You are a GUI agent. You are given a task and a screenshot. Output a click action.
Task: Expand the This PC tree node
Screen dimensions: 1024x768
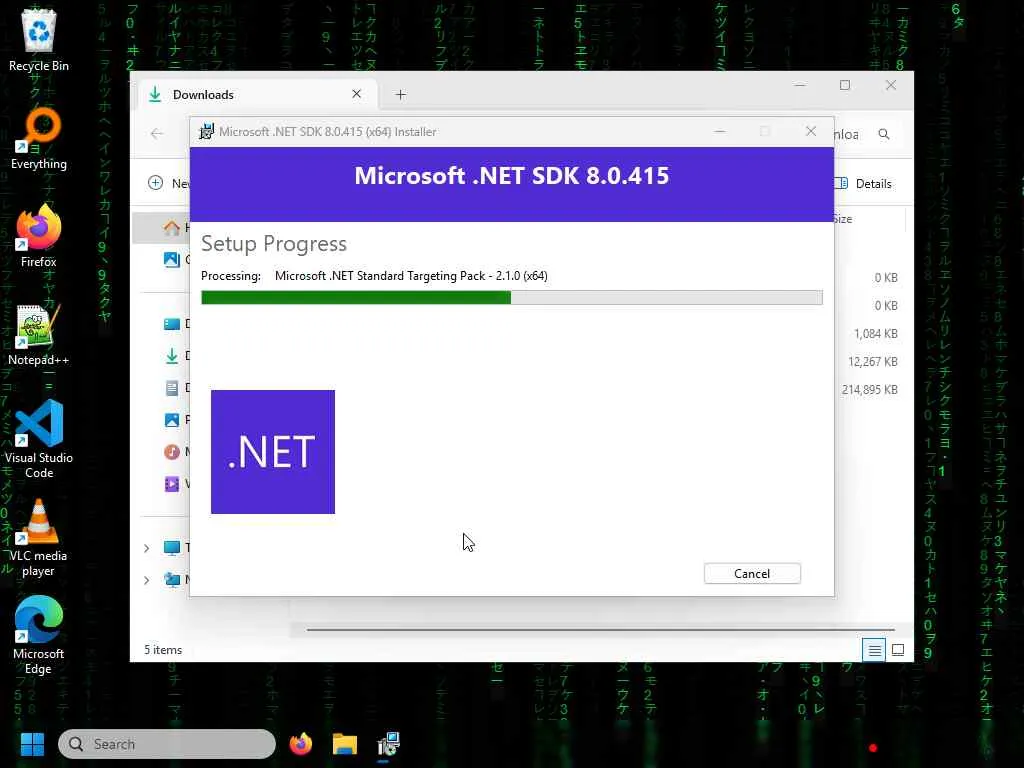click(146, 548)
